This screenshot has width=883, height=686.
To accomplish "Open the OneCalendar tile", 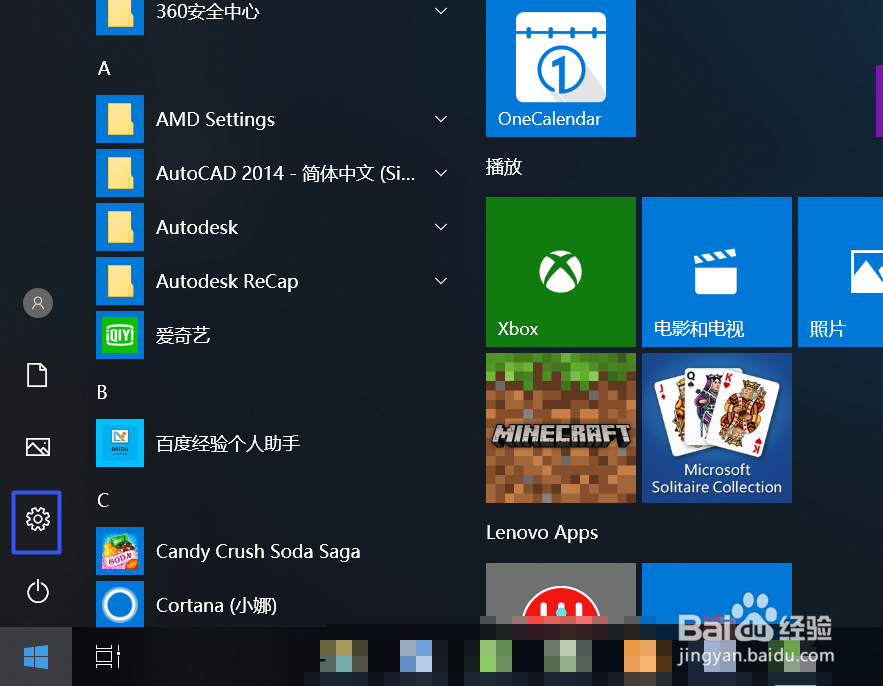I will 561,68.
